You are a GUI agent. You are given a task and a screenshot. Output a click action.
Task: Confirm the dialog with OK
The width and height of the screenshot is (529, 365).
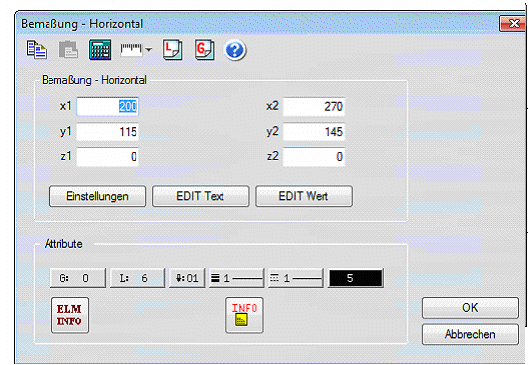pyautogui.click(x=470, y=308)
